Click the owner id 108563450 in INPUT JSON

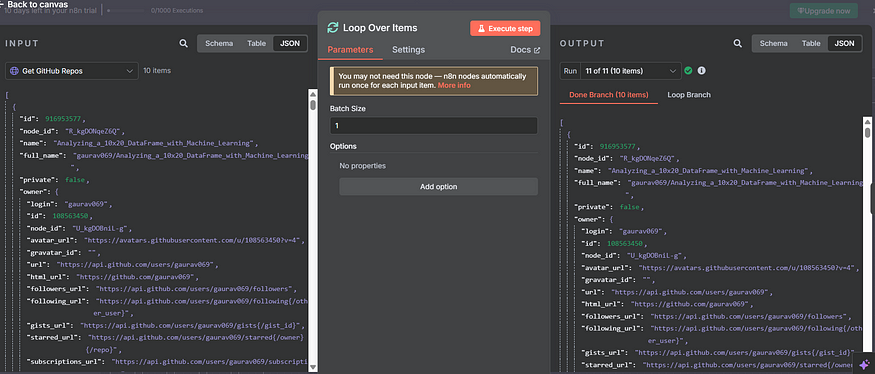click(71, 216)
